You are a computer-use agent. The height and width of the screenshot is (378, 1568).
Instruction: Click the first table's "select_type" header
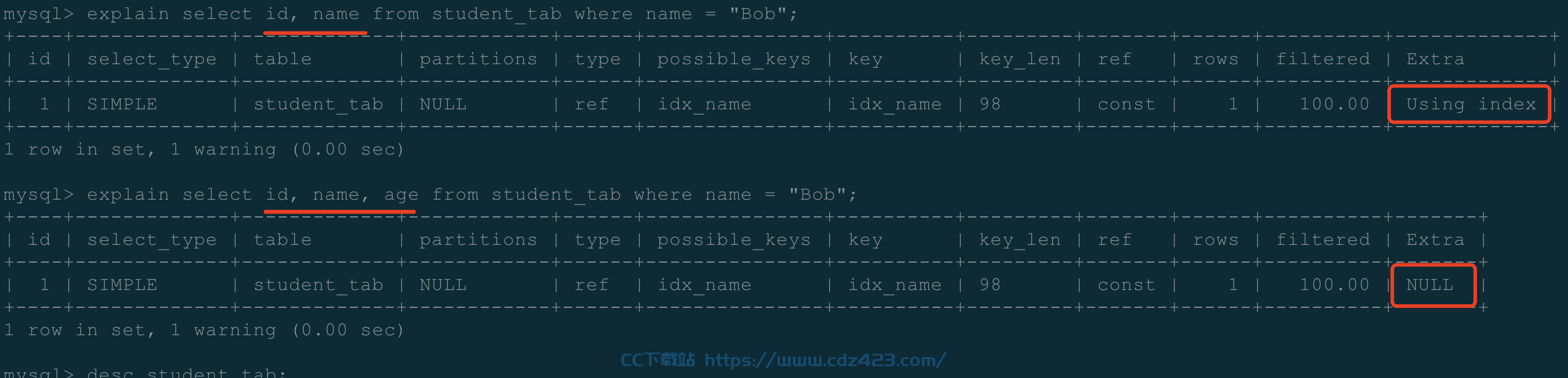(152, 59)
